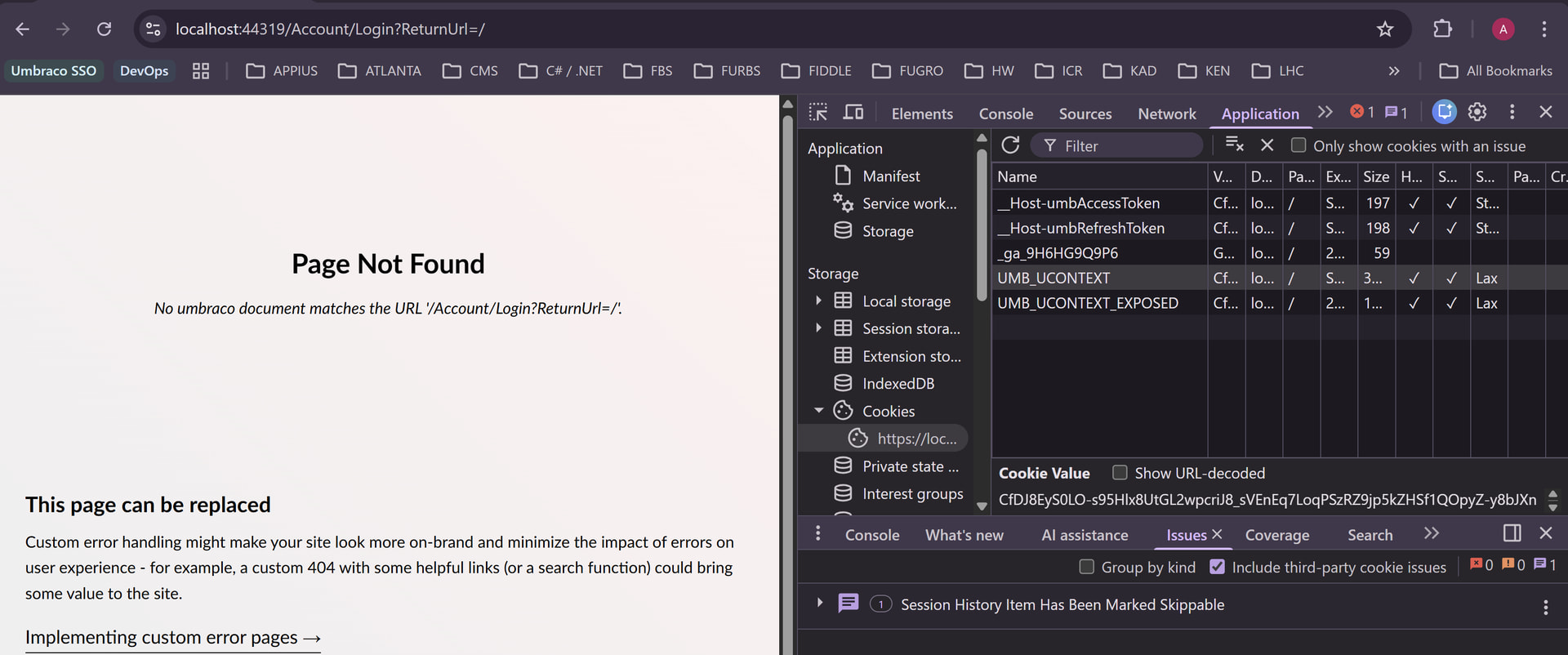1568x655 pixels.
Task: Open DevTools settings gear
Action: [x=1477, y=113]
